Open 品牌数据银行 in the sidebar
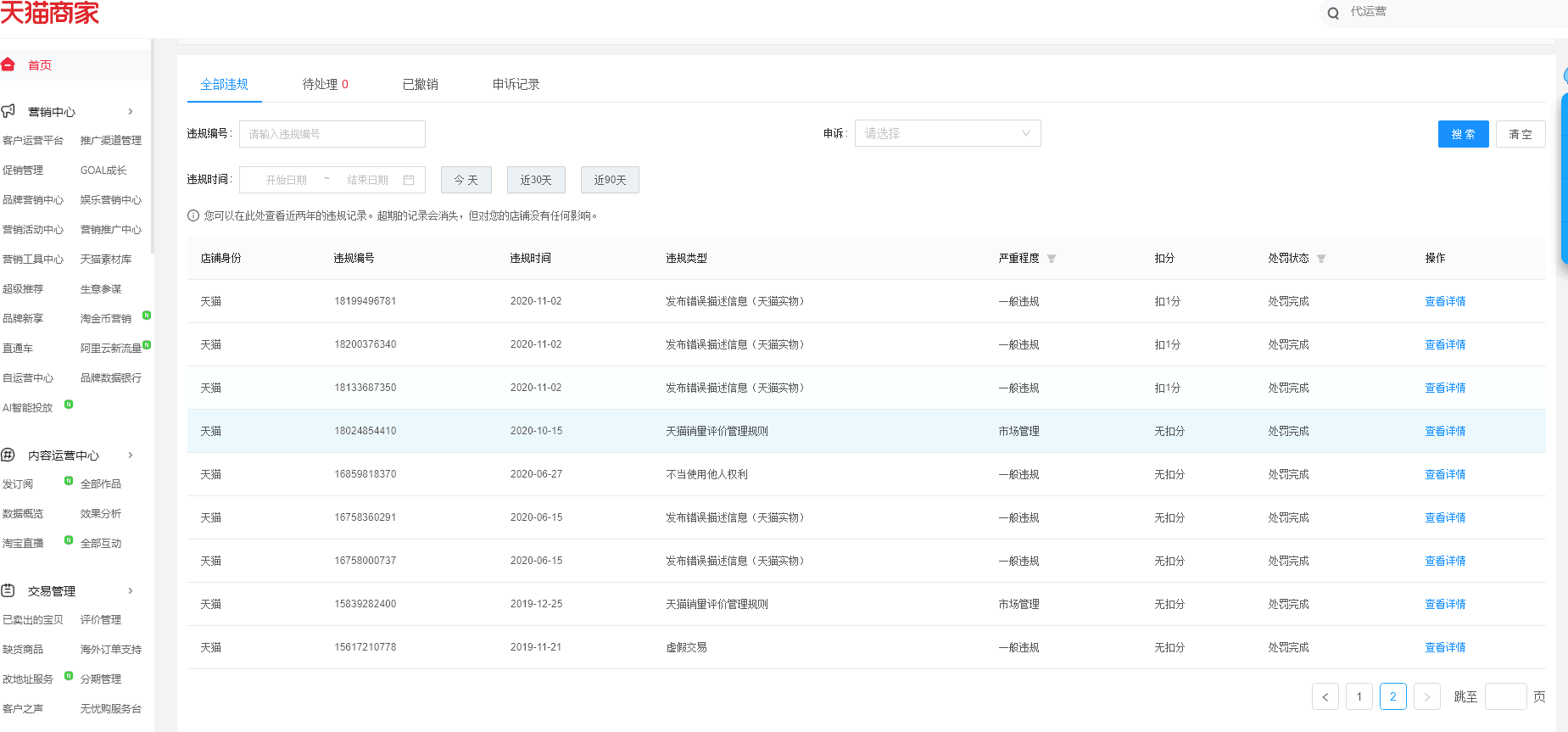Screen dimensions: 1568x732 click(111, 377)
